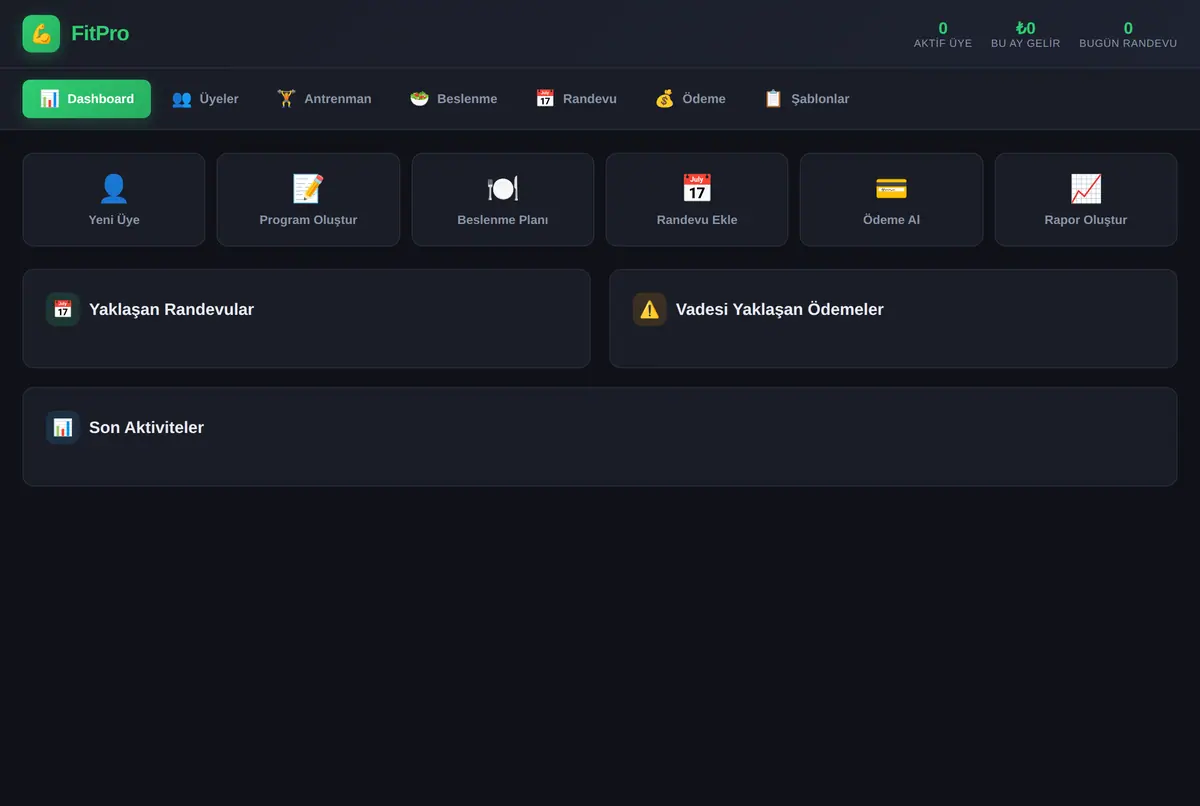
Task: Click the calendar icon next to Yaklaşan Randevular
Action: 63,309
